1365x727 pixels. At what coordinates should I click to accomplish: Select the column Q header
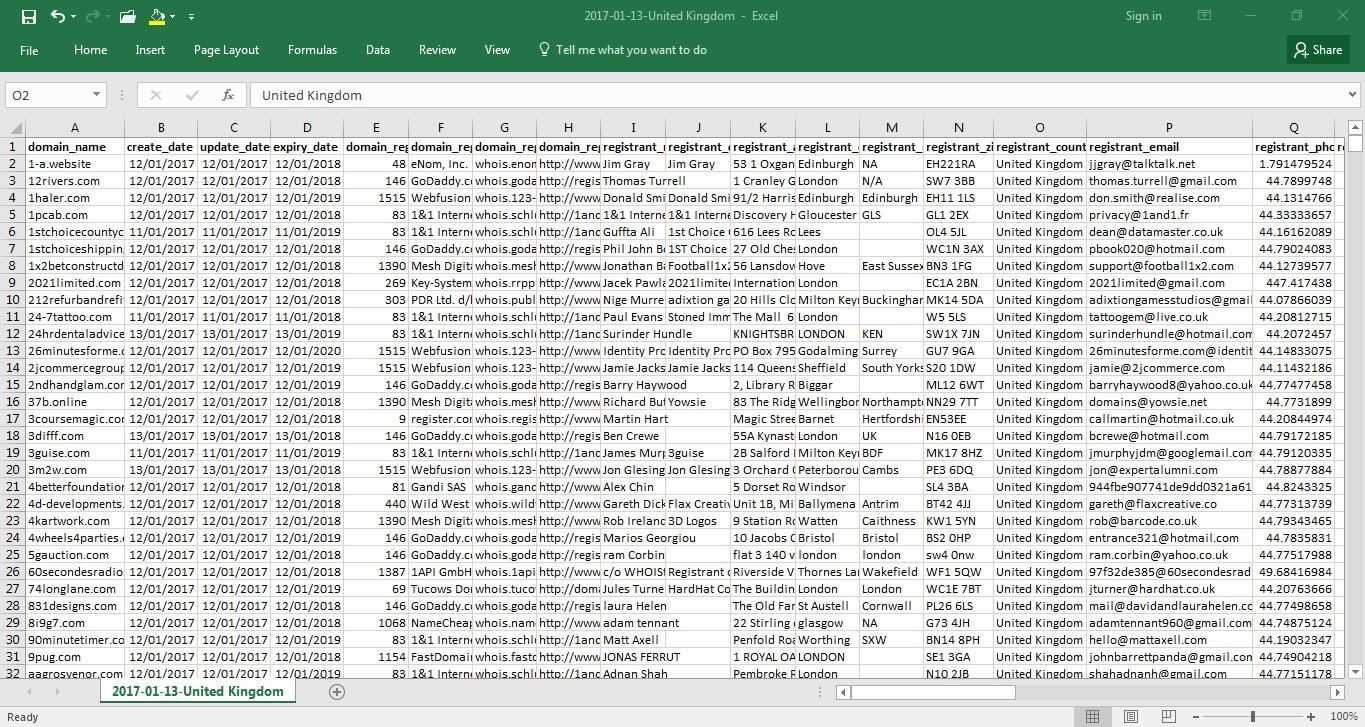tap(1293, 128)
